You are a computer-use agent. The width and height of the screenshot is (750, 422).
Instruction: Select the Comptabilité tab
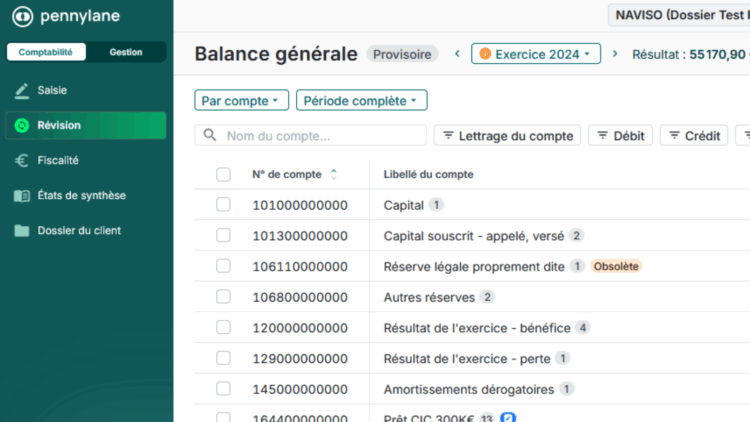[47, 52]
